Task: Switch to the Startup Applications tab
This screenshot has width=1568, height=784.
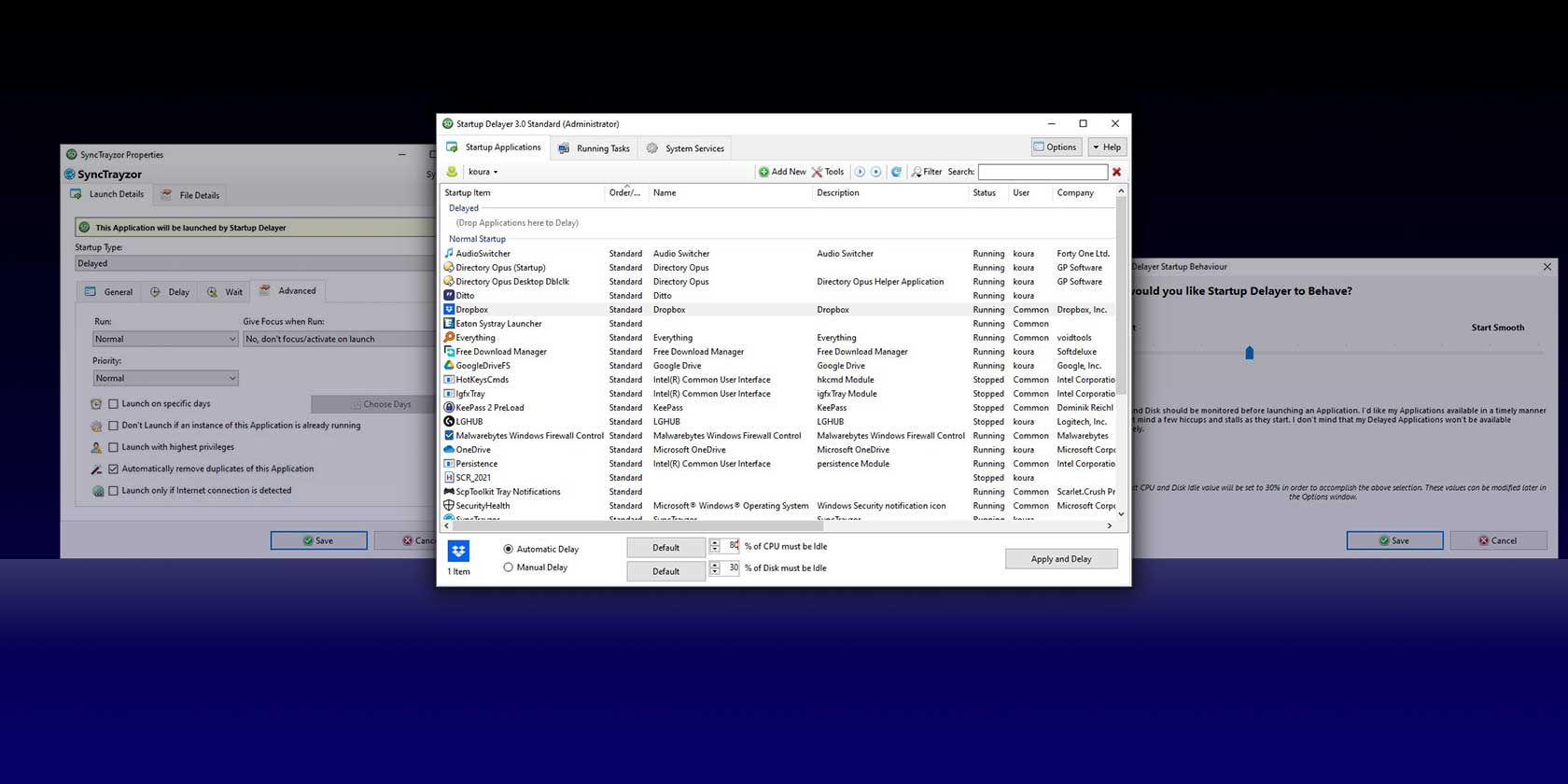Action: 494,147
